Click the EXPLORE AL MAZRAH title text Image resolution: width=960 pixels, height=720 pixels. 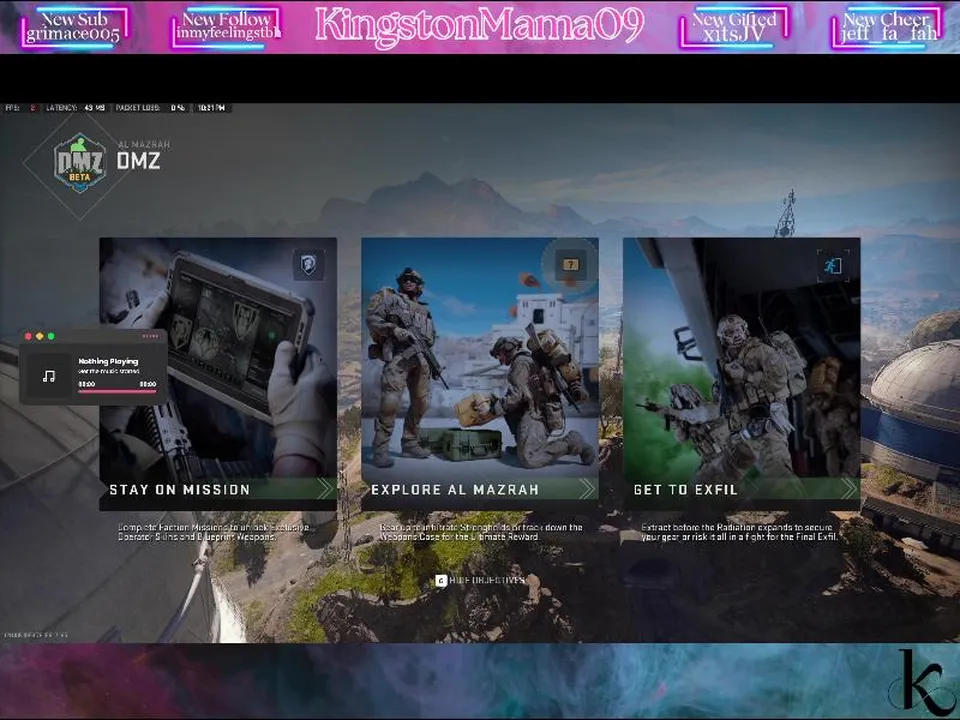[455, 490]
